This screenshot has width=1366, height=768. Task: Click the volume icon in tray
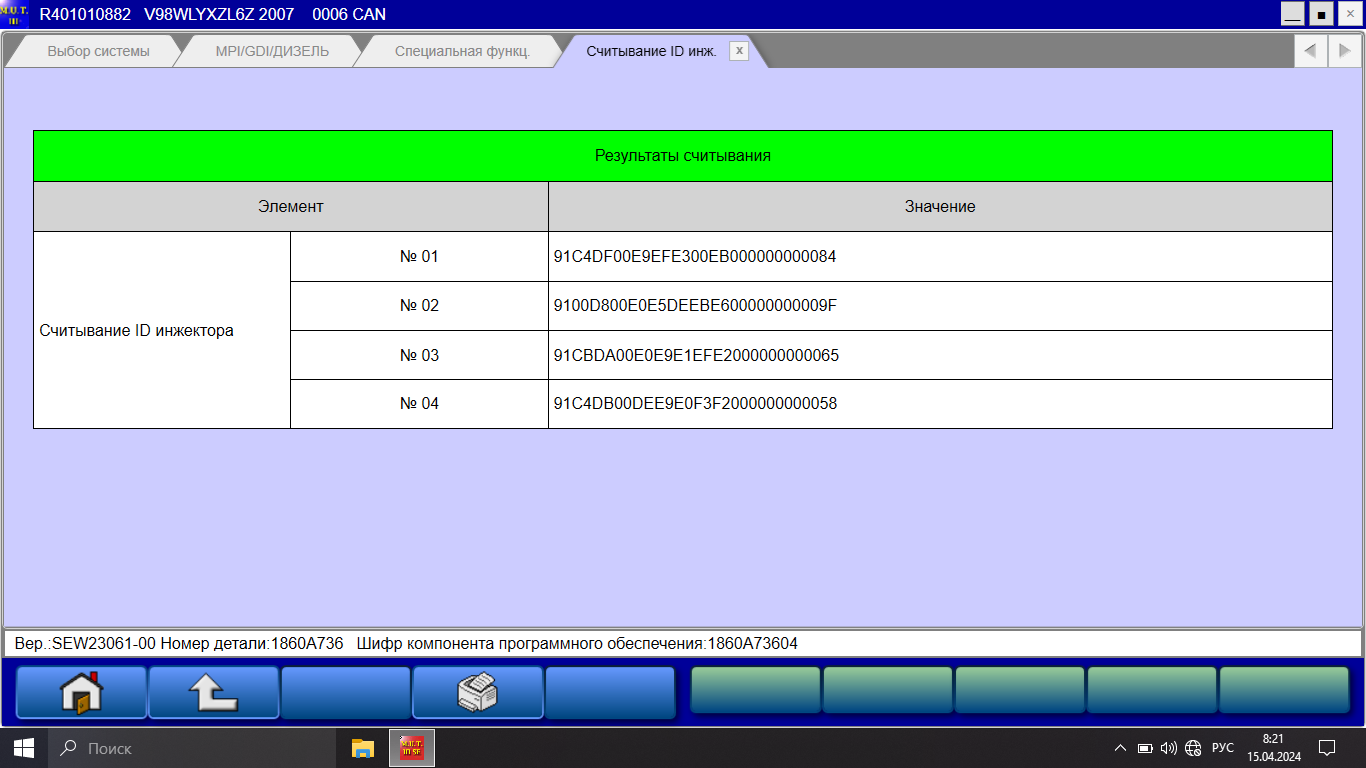(1169, 748)
